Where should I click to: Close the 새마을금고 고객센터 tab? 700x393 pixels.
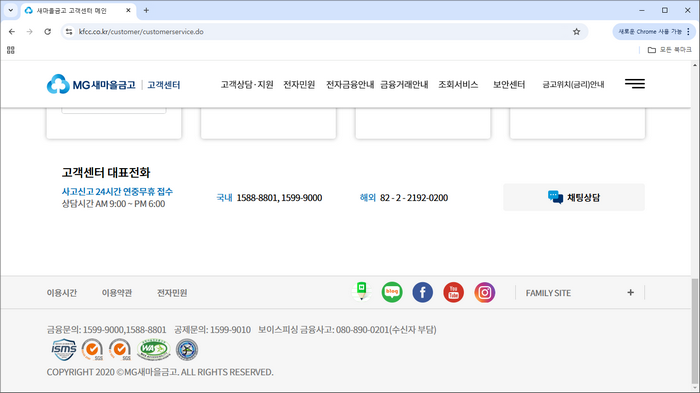(x=128, y=10)
